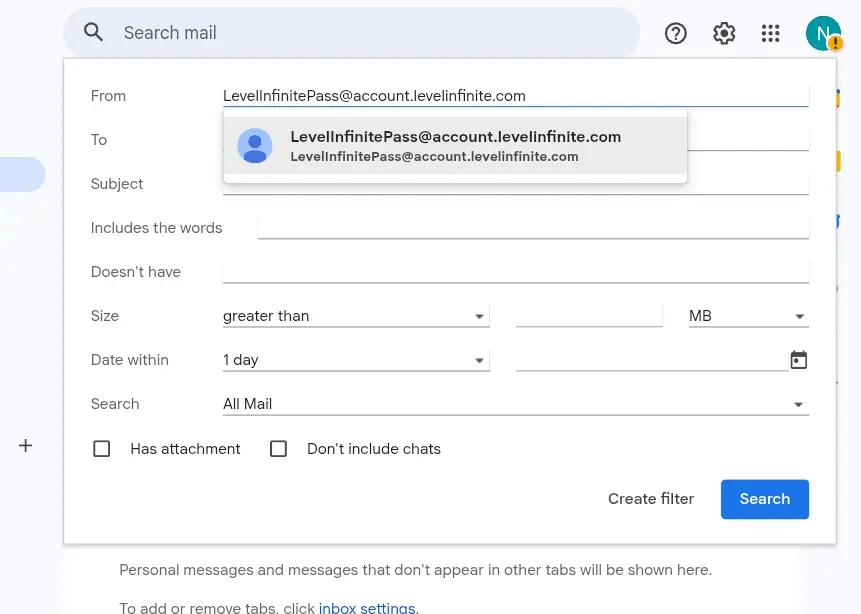The image size is (861, 614).
Task: Click the search magnifier icon
Action: click(93, 32)
